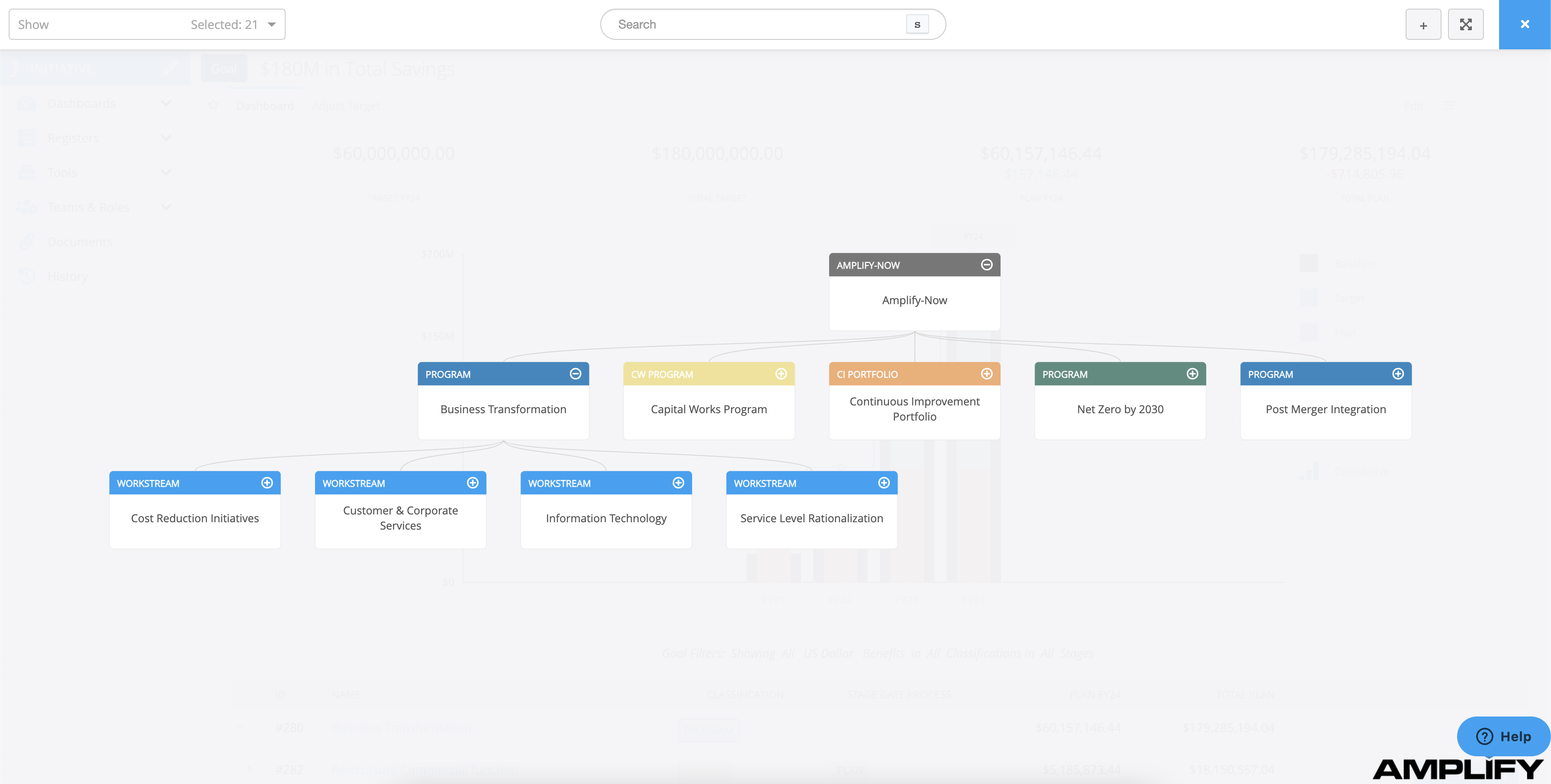Expand the Continuous Improvement Portfolio node
The image size is (1551, 784).
[x=986, y=374]
